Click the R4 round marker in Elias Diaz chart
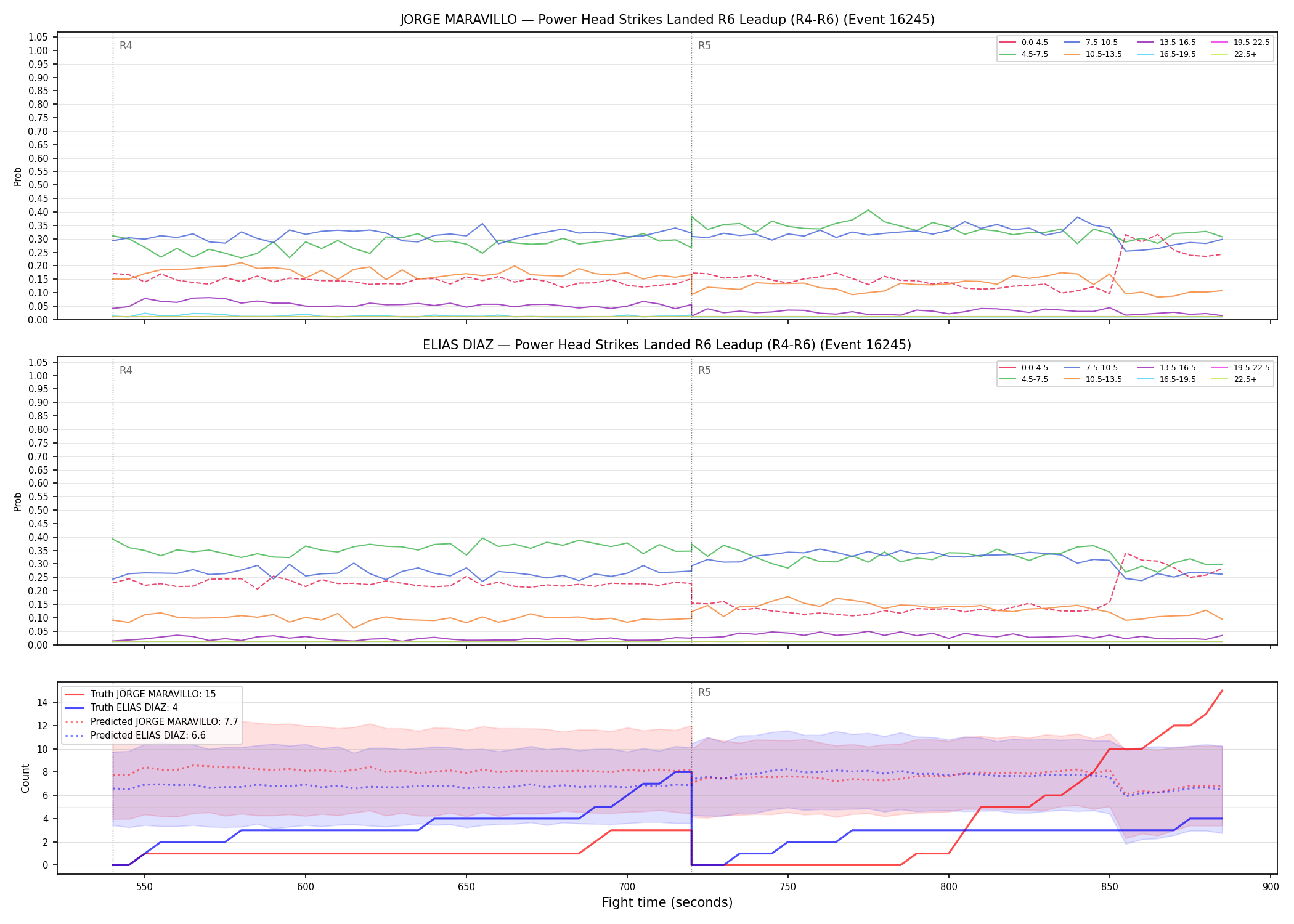The width and height of the screenshot is (1294, 924). pos(126,370)
